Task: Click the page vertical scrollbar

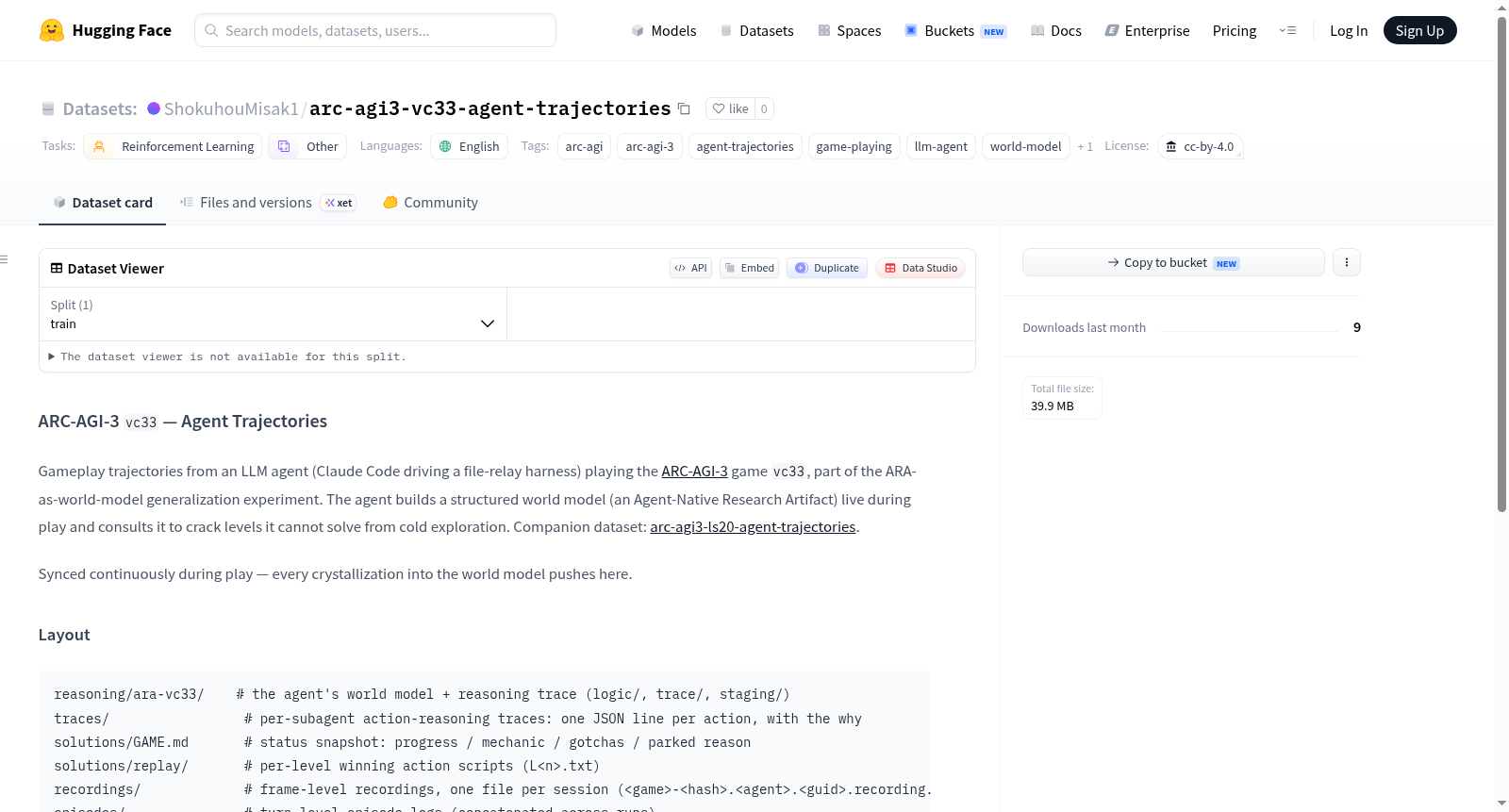Action: [x=1501, y=264]
